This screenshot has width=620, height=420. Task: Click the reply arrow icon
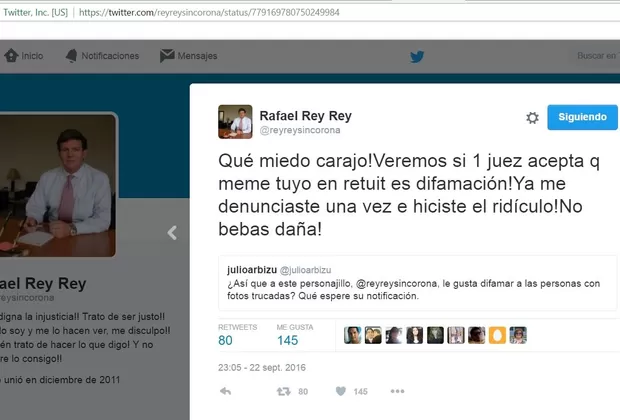pos(225,392)
